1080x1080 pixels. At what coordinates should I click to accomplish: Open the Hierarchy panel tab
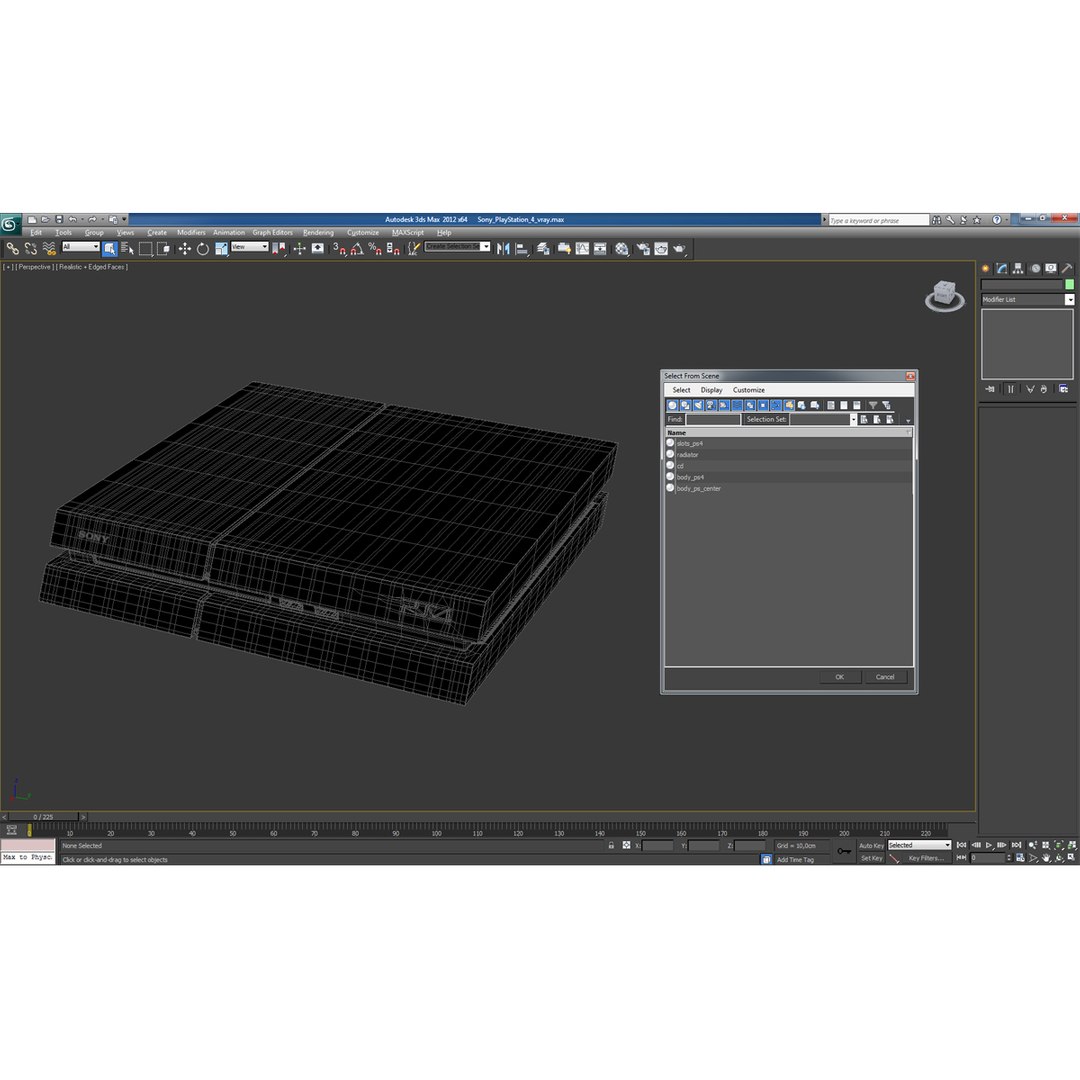[1018, 269]
